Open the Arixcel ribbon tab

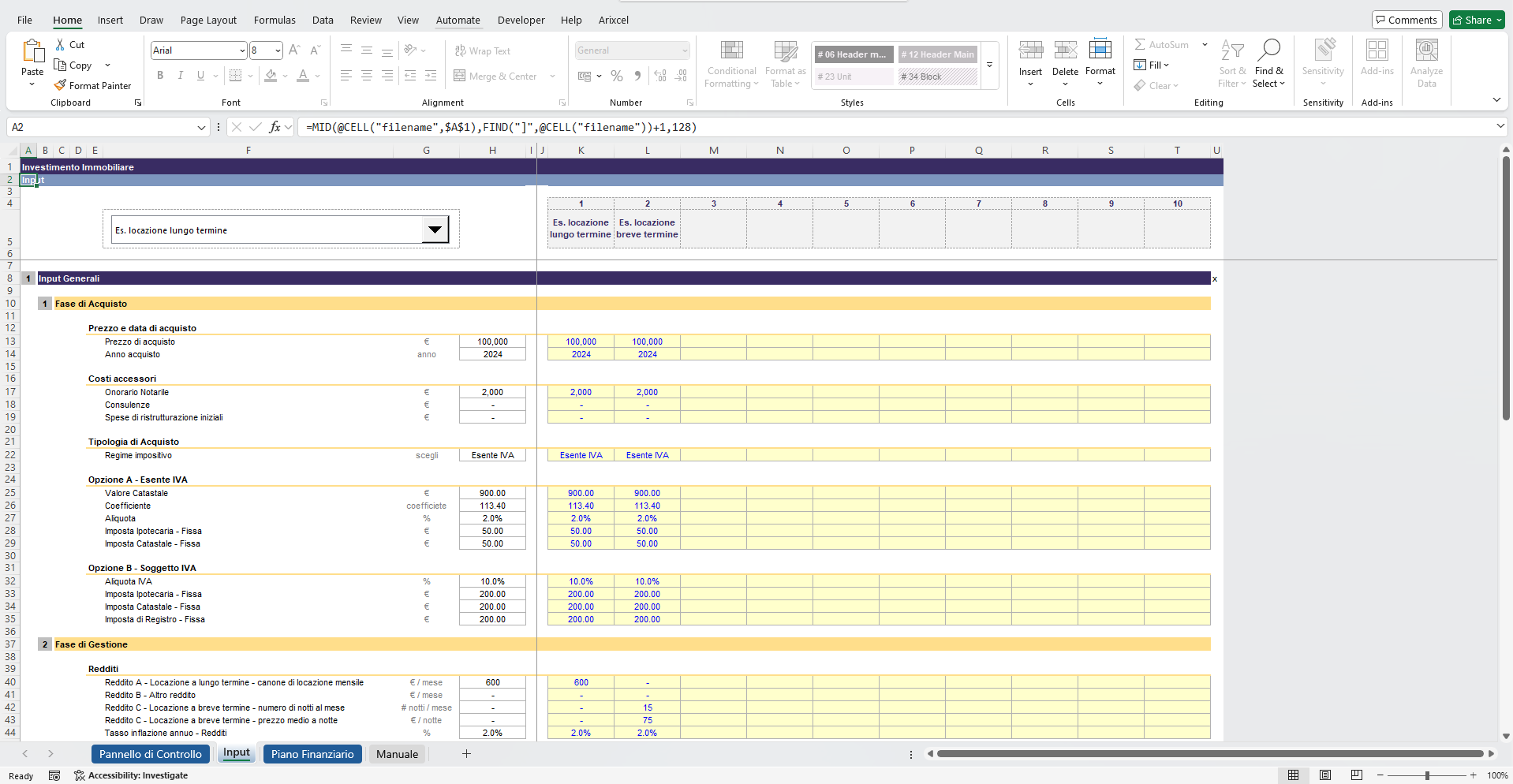tap(614, 20)
